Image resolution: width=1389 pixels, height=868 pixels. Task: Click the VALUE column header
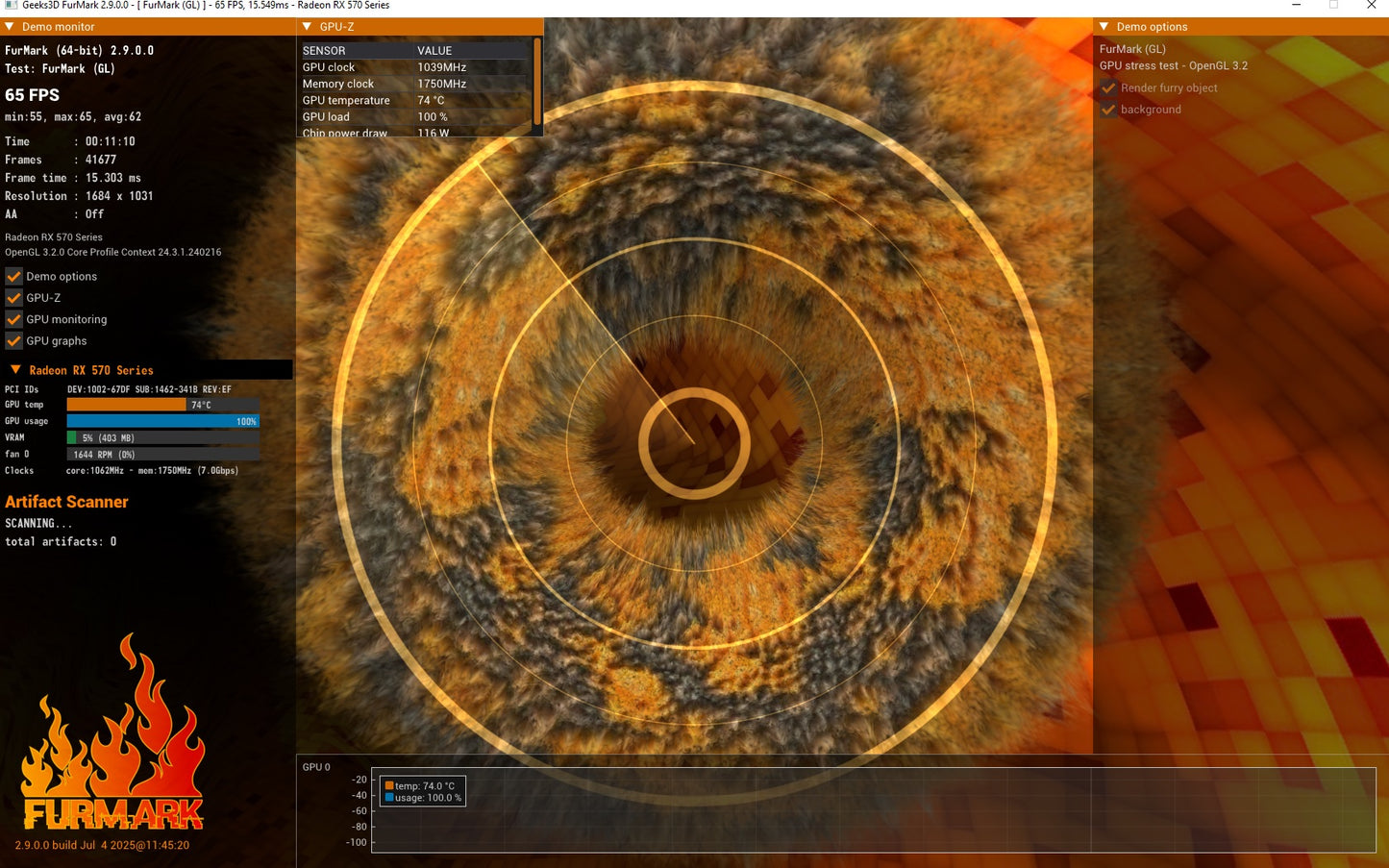point(434,51)
